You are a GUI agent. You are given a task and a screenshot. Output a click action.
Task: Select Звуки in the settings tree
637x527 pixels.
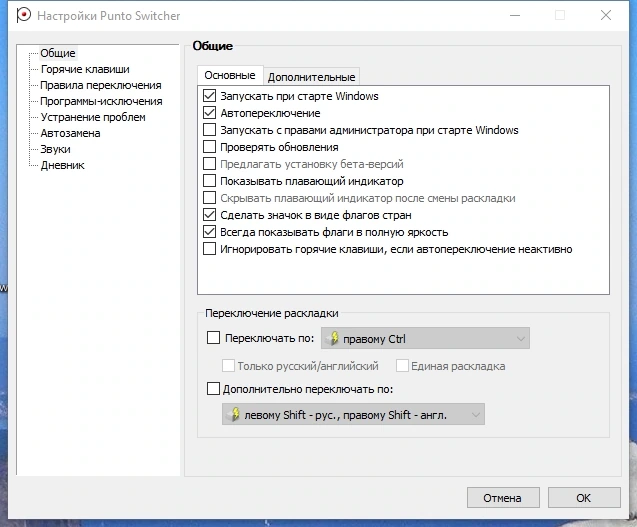(x=56, y=149)
